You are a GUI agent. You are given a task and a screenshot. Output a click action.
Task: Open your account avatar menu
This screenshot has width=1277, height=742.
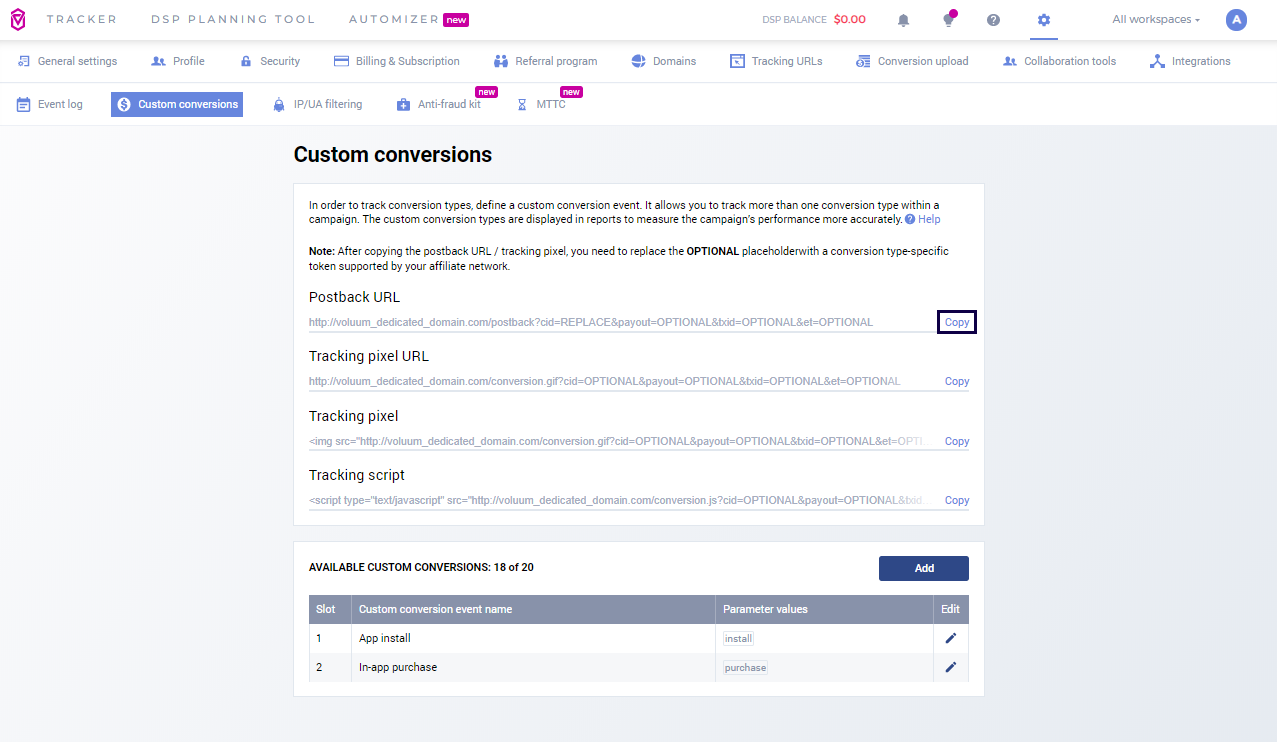click(x=1236, y=20)
